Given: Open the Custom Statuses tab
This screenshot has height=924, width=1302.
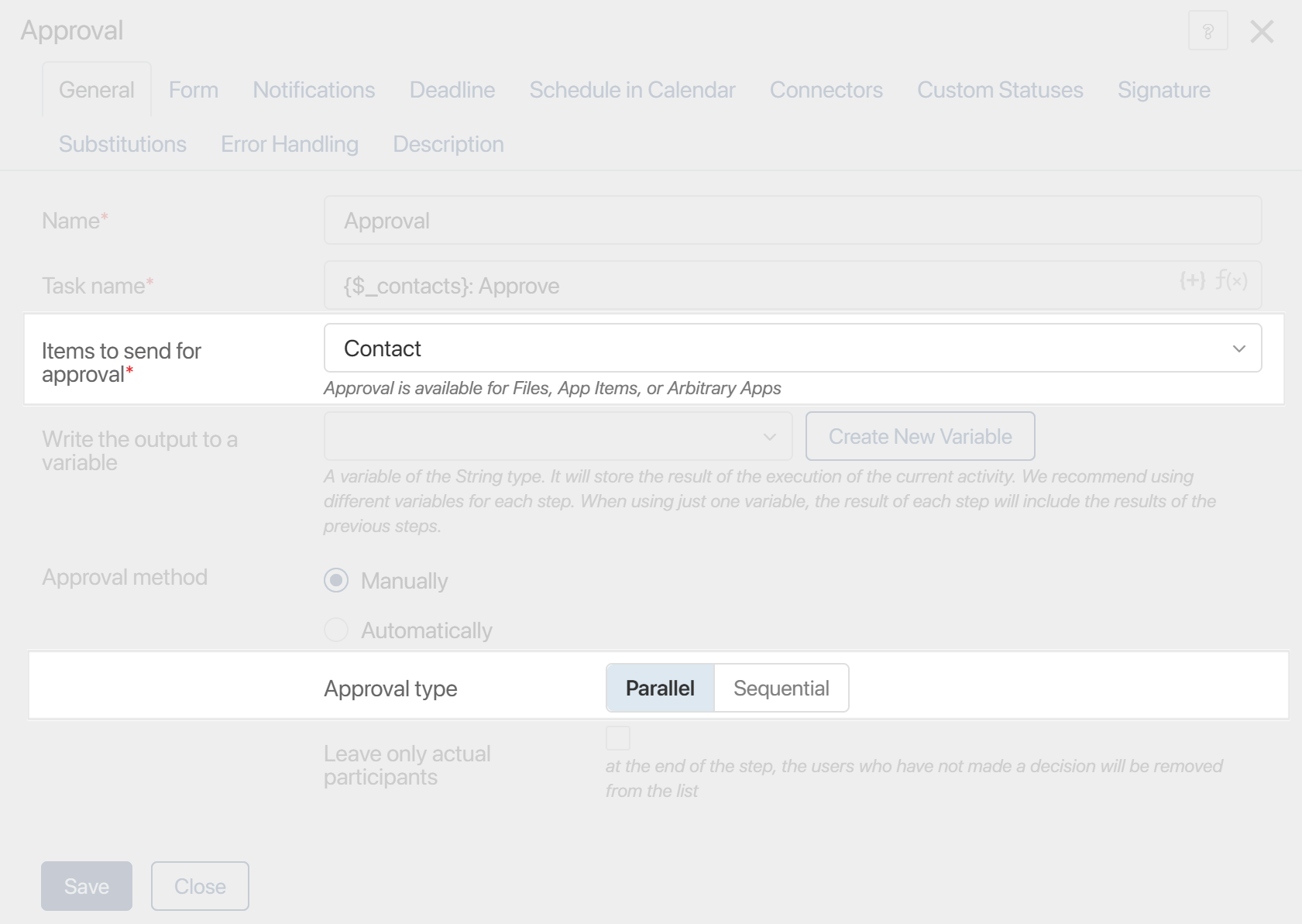Looking at the screenshot, I should pos(1000,90).
